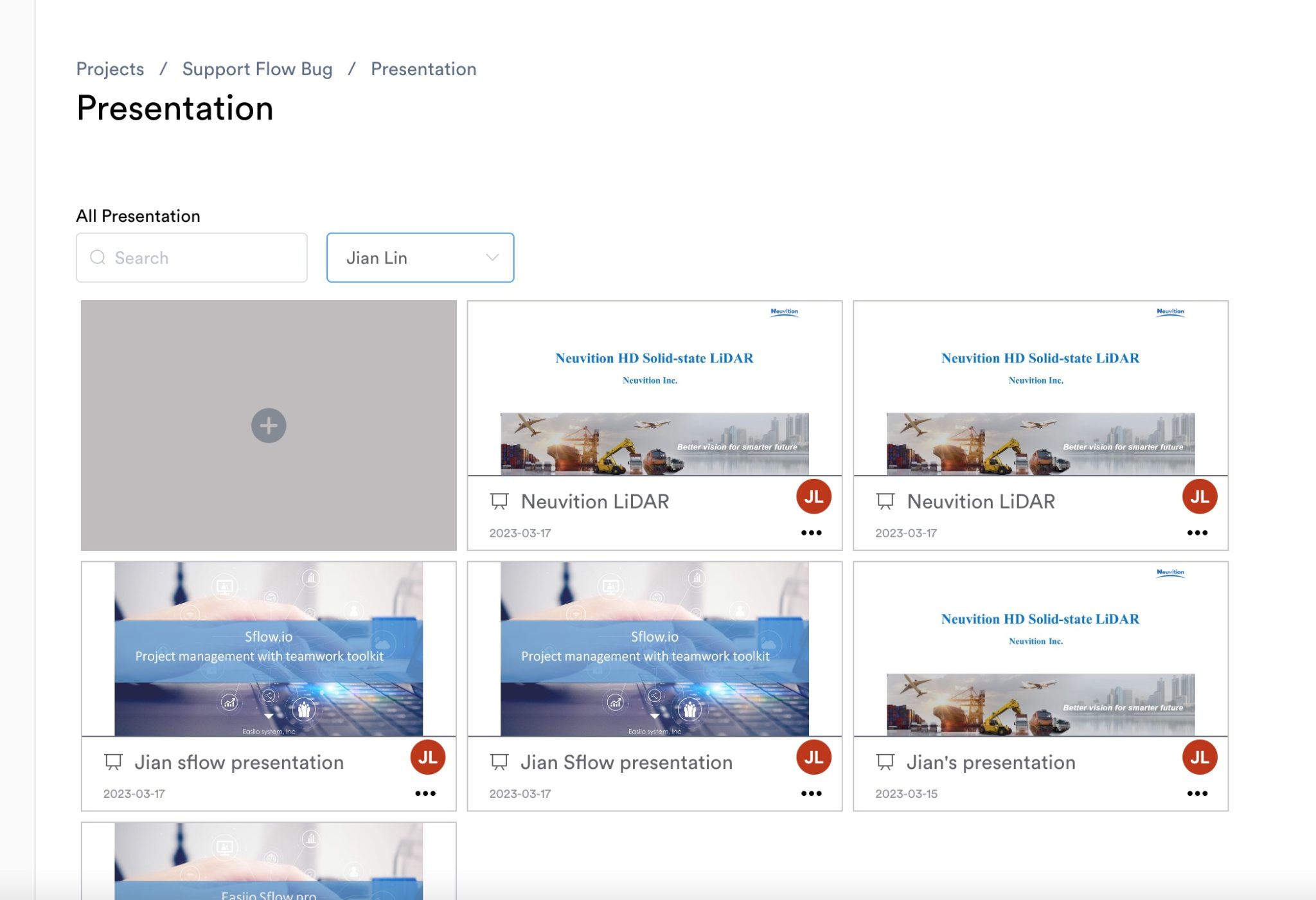Click the JL avatar on Jian's presentation card
Image resolution: width=1316 pixels, height=900 pixels.
pos(1198,757)
